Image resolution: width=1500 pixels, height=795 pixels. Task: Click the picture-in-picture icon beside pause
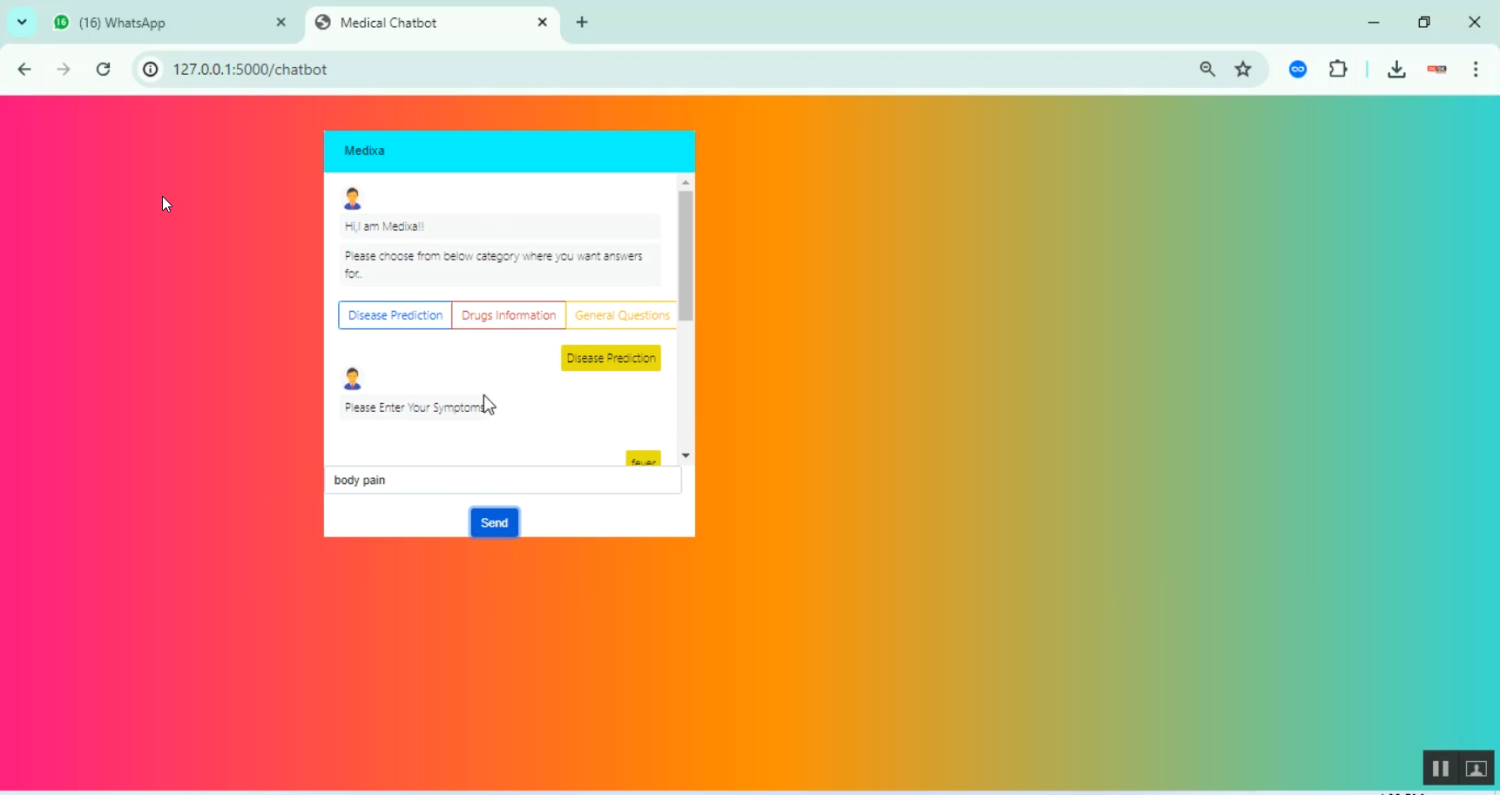click(1476, 768)
